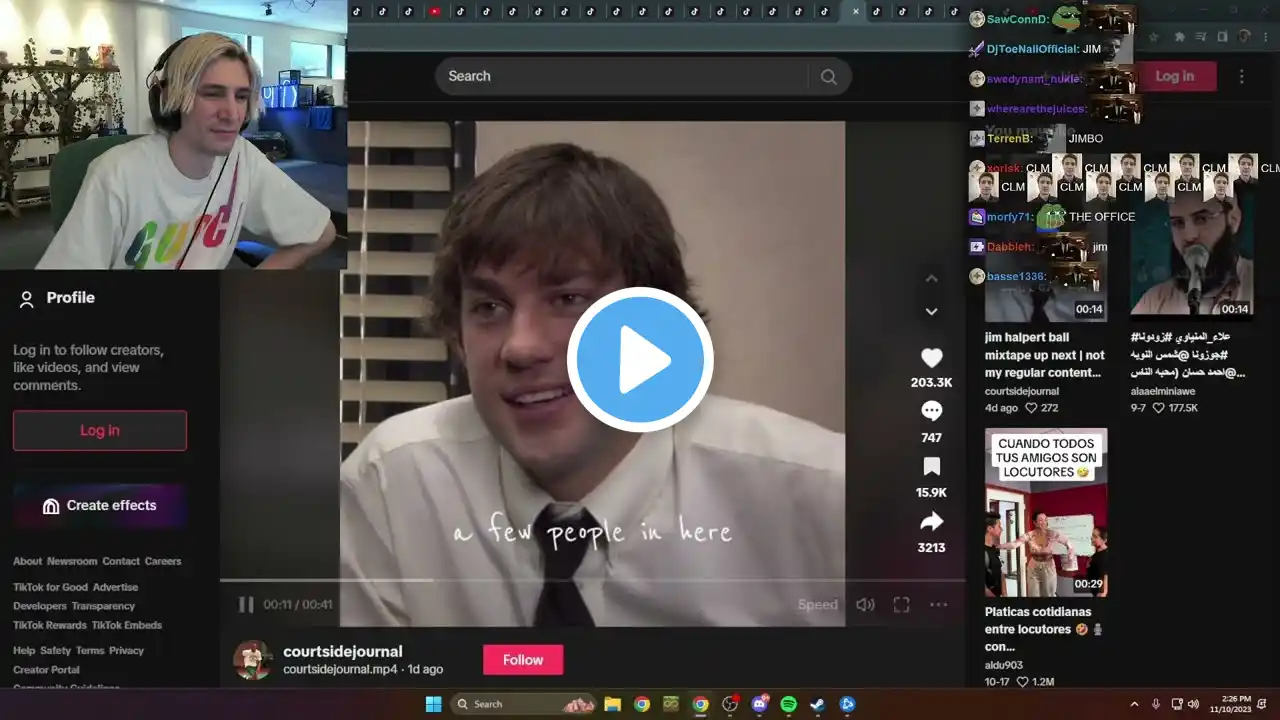Open the TikTok header three-dot menu
The image size is (1280, 720).
coord(1242,77)
